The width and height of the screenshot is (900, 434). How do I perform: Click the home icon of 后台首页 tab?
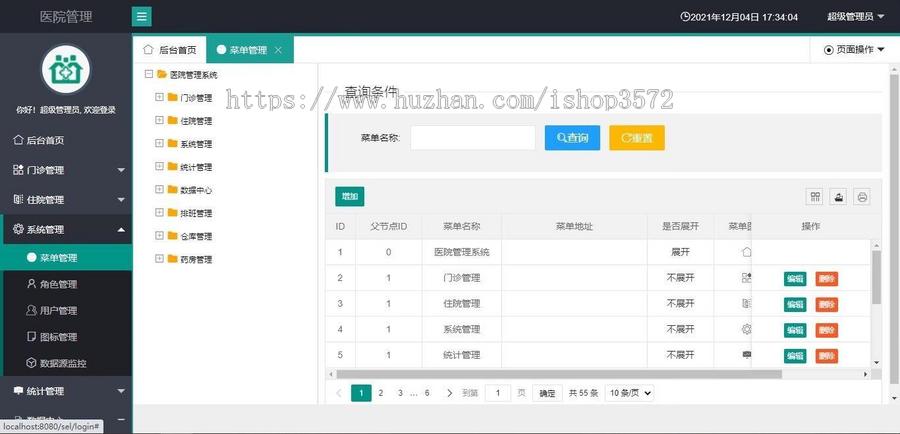148,49
